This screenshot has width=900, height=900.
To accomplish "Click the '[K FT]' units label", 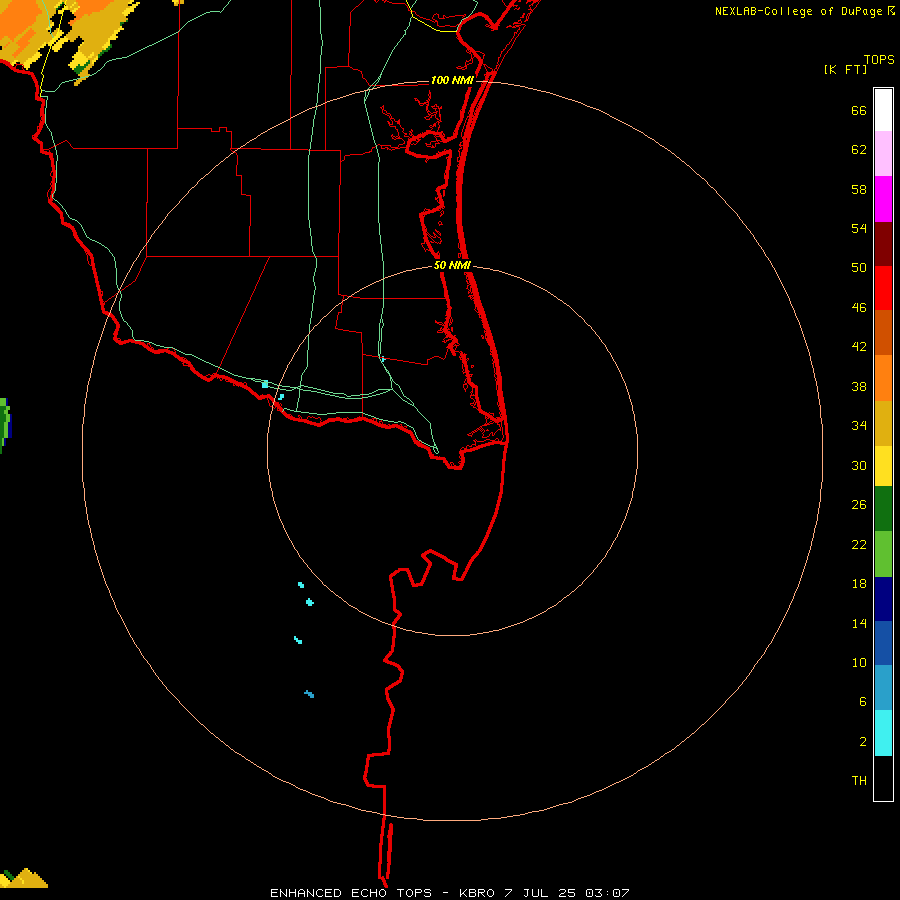I will [845, 69].
